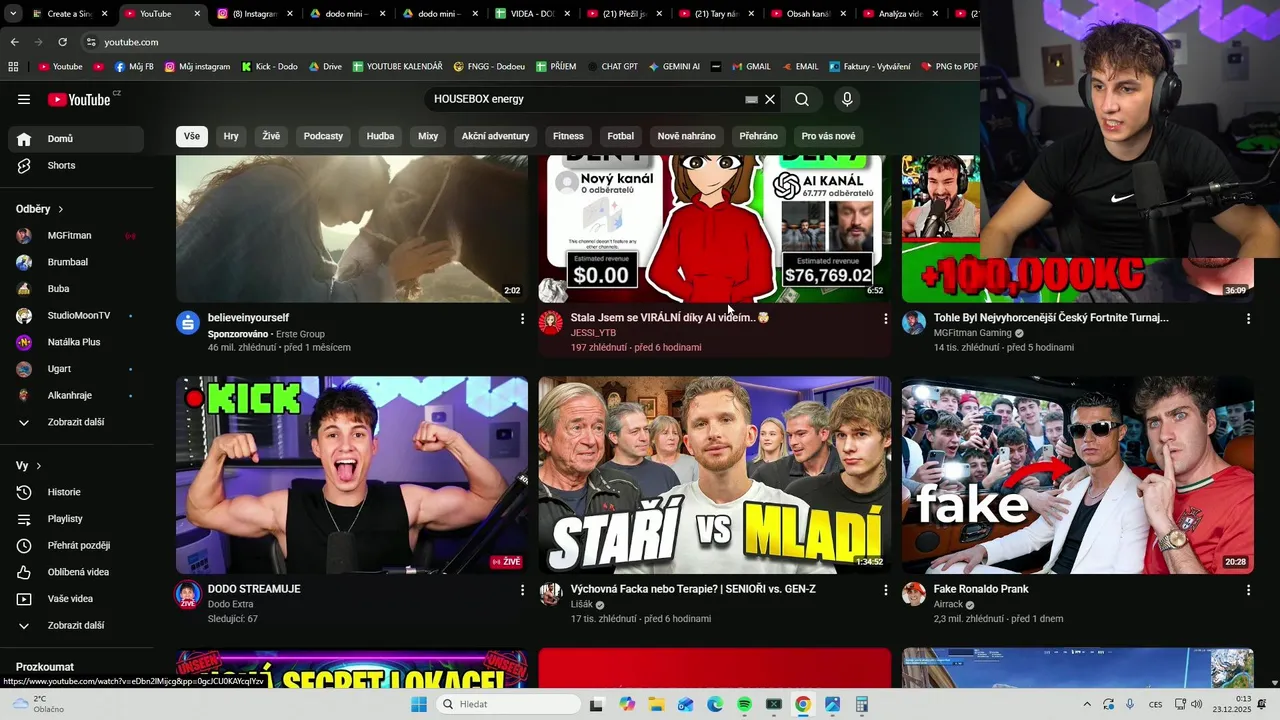Image resolution: width=1280 pixels, height=720 pixels.
Task: Select the Fotbal filter chip
Action: pos(620,136)
